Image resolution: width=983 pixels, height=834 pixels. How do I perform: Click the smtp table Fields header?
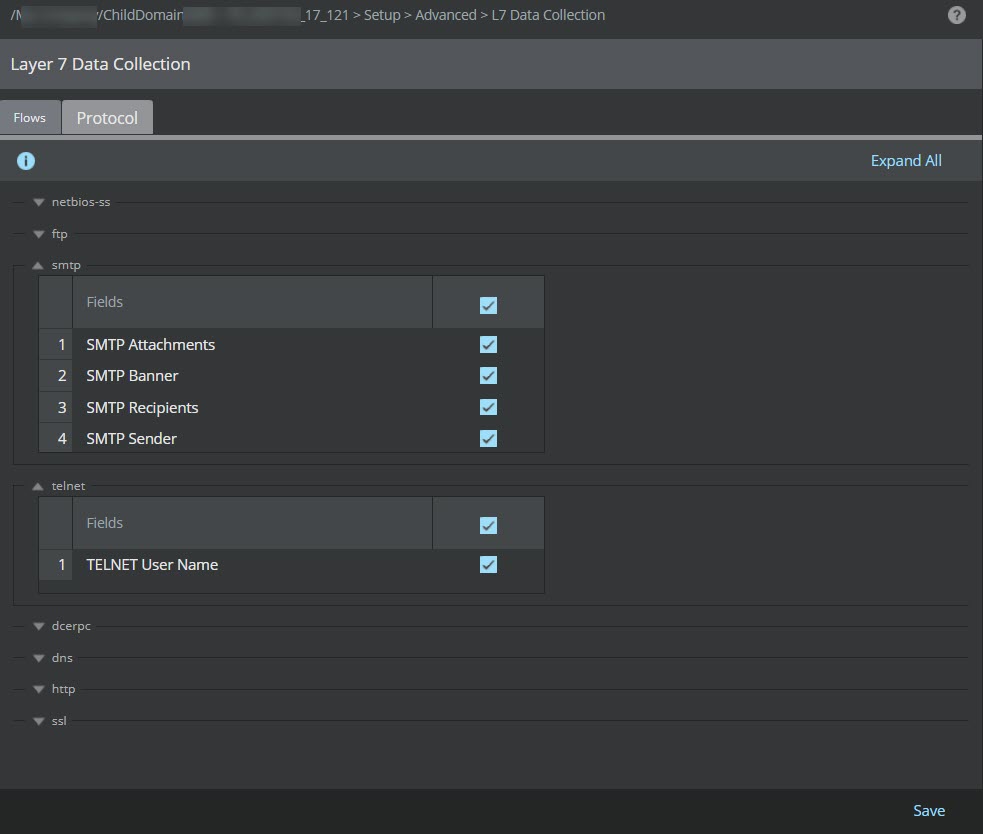point(105,302)
